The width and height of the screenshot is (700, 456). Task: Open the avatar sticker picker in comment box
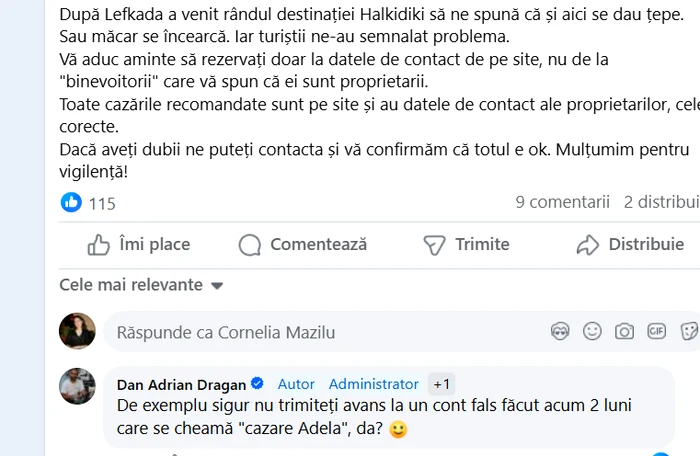coord(561,331)
